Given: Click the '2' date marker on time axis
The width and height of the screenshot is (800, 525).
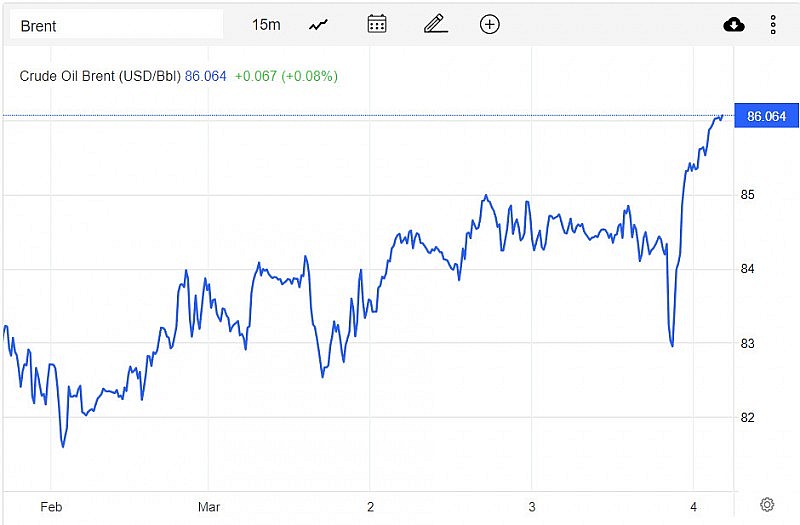Looking at the screenshot, I should pos(370,506).
